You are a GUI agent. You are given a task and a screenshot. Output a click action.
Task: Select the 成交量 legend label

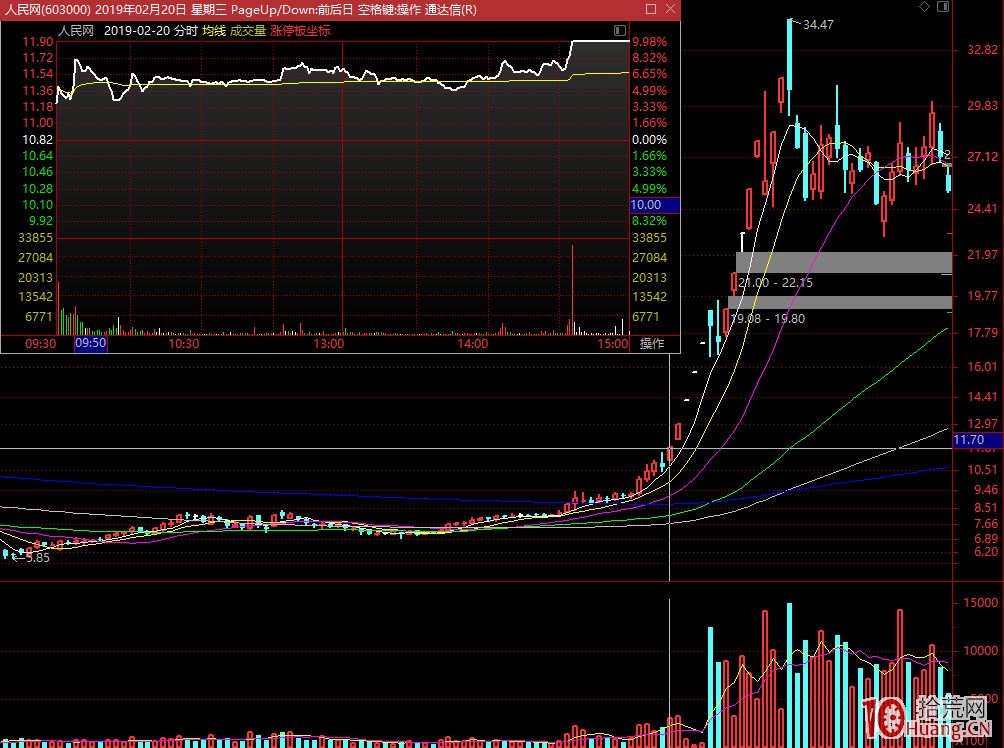pos(248,31)
